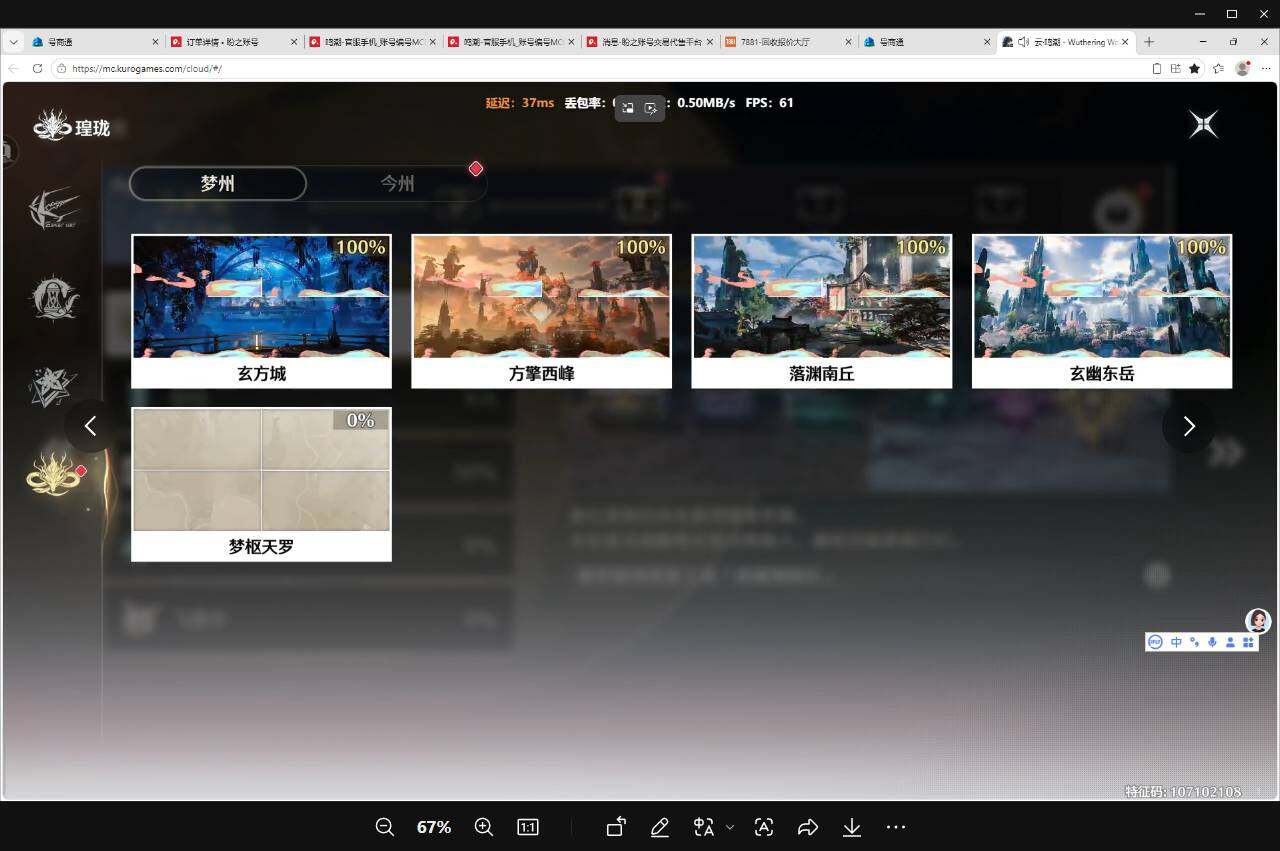Open the 玄幽东岳 area card
This screenshot has height=851, width=1280.
[1101, 311]
